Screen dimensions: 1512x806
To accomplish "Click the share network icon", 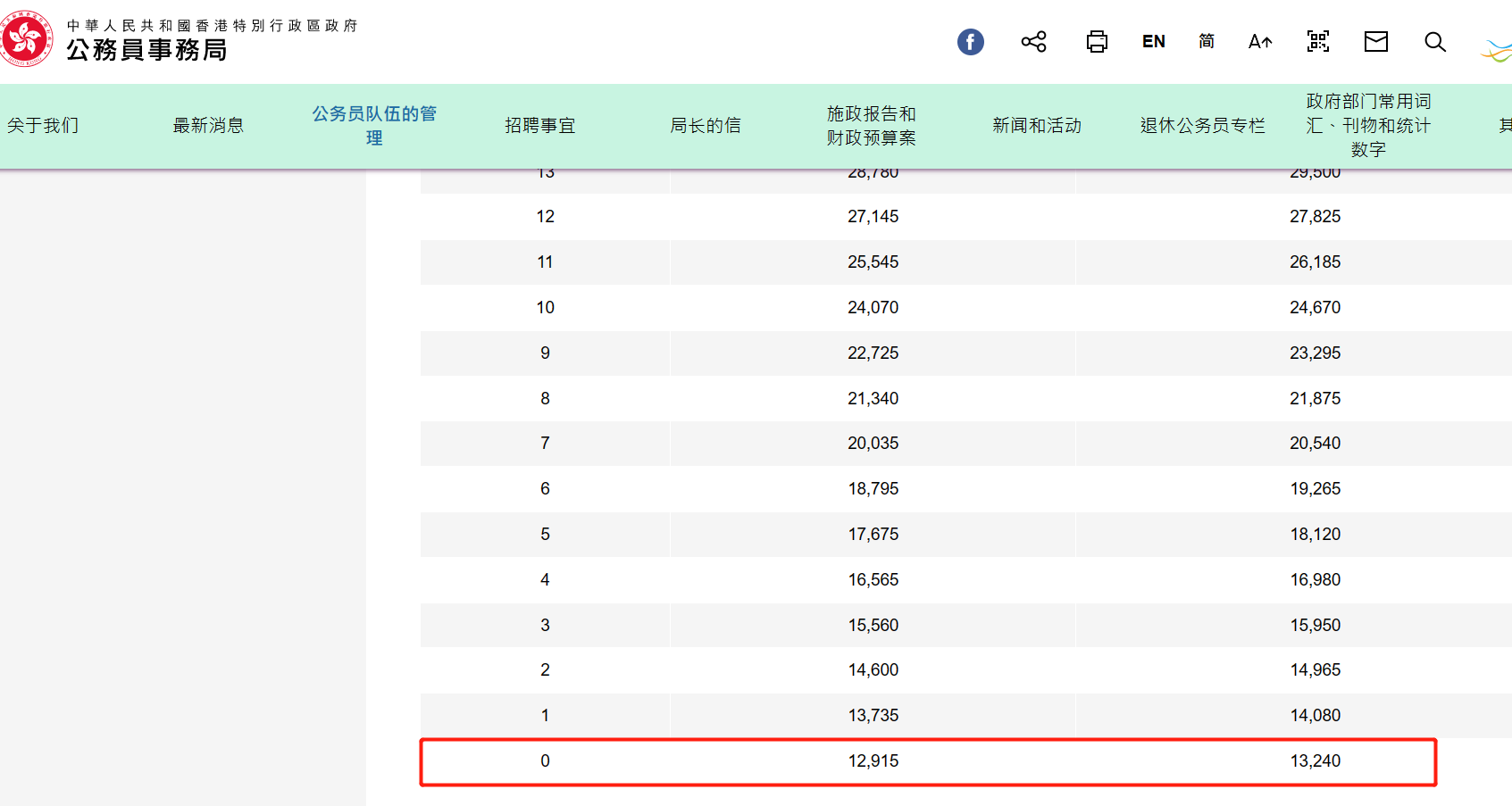I will 1033,42.
